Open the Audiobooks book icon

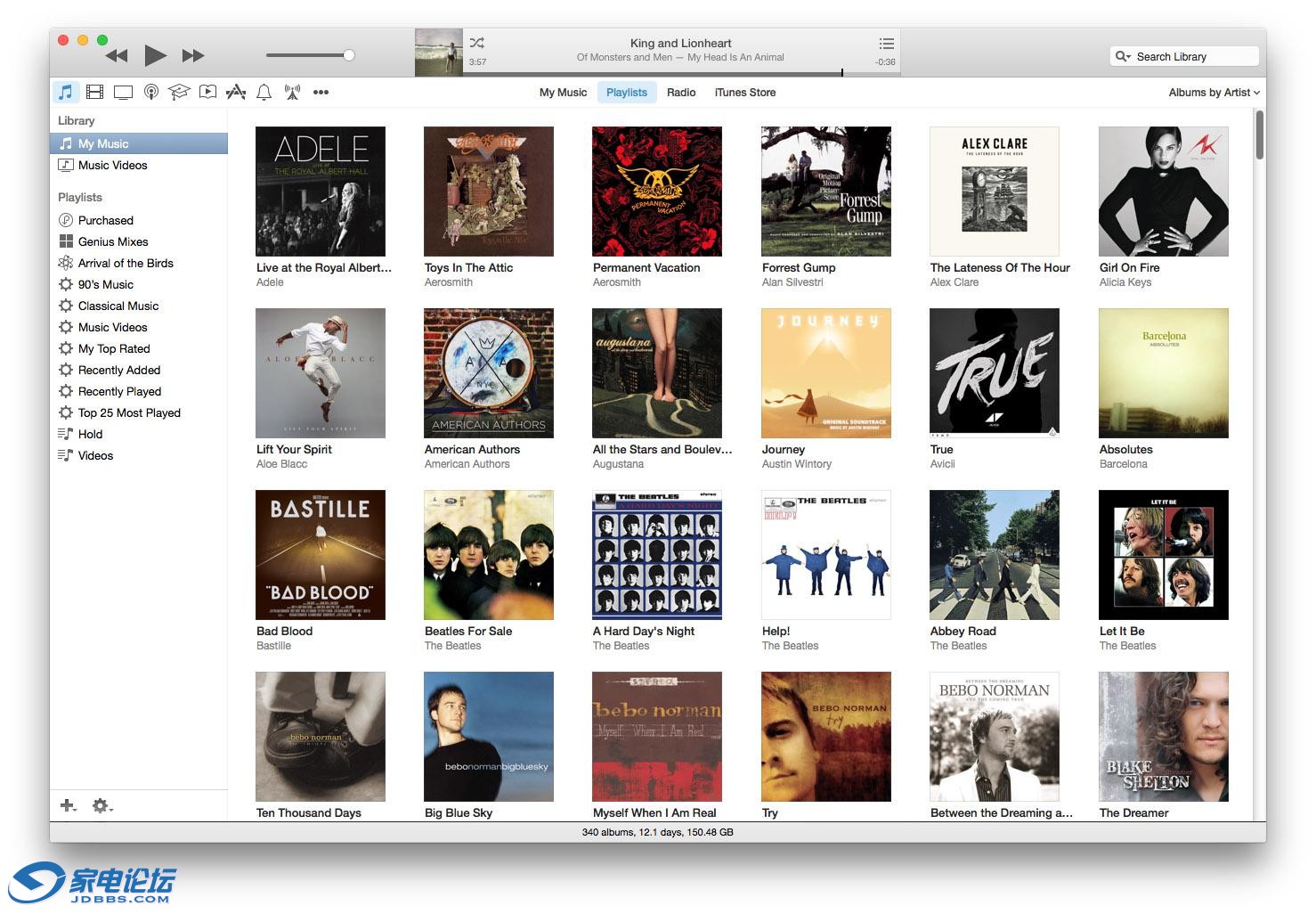[x=207, y=92]
